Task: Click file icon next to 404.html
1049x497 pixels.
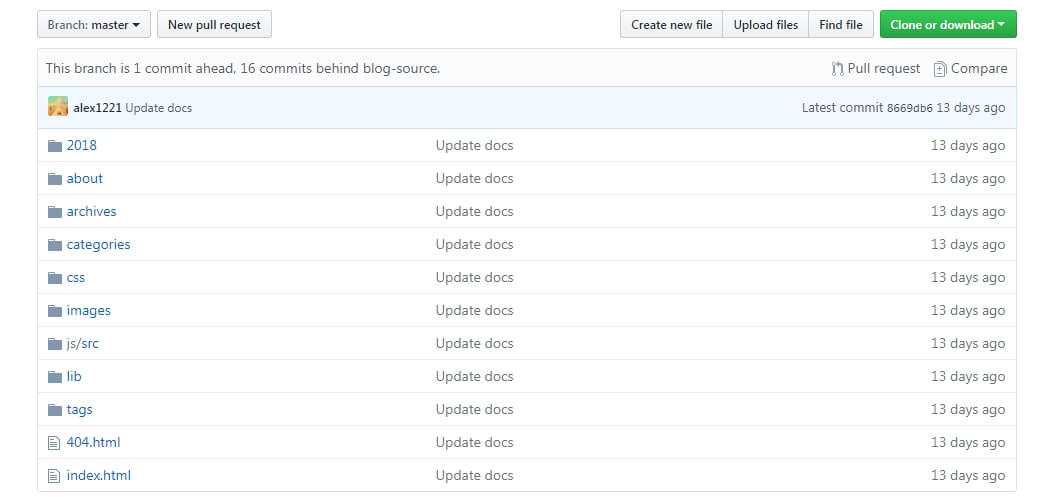Action: 54,443
